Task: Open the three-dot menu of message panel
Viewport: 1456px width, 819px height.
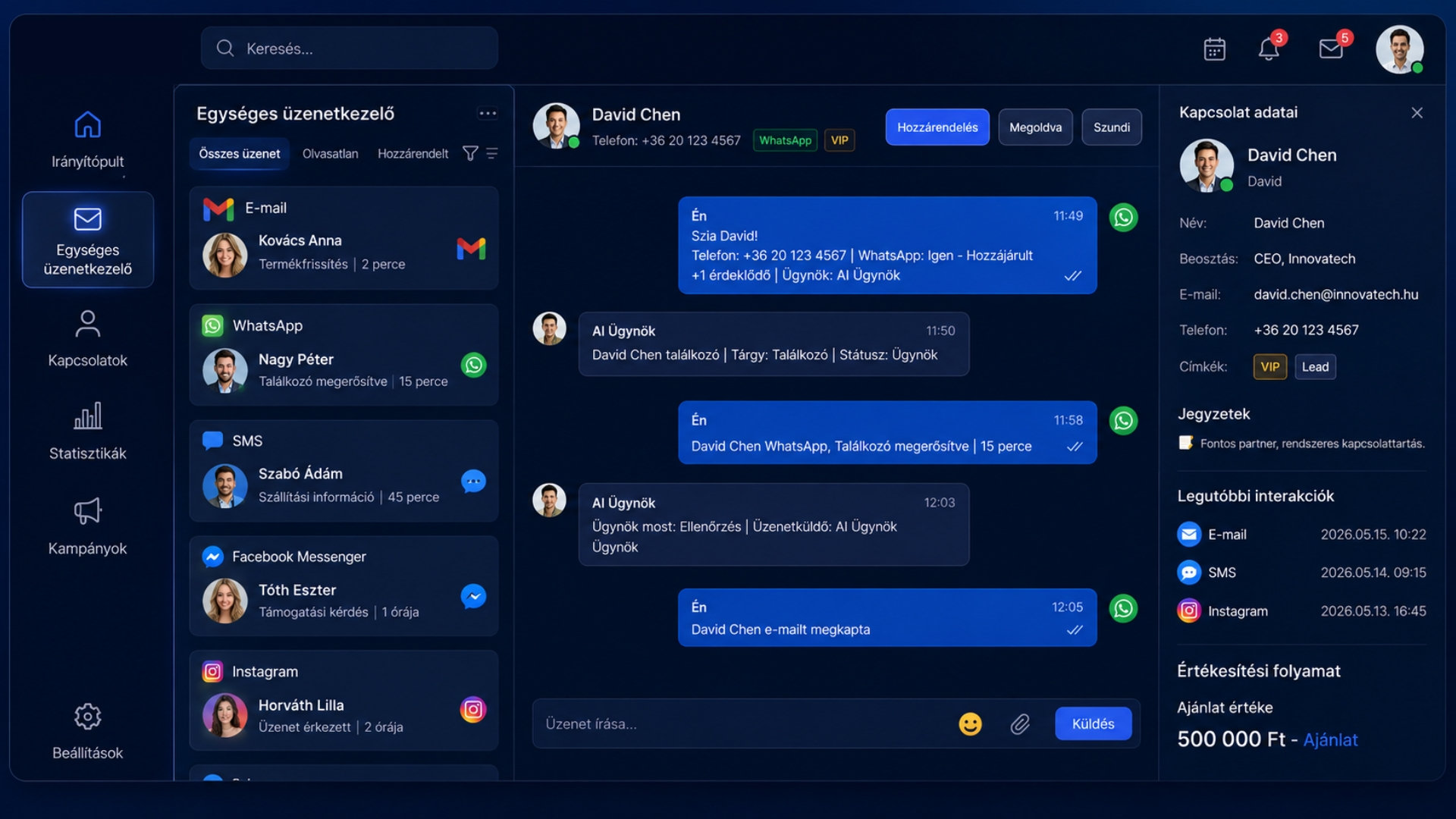Action: pos(488,114)
